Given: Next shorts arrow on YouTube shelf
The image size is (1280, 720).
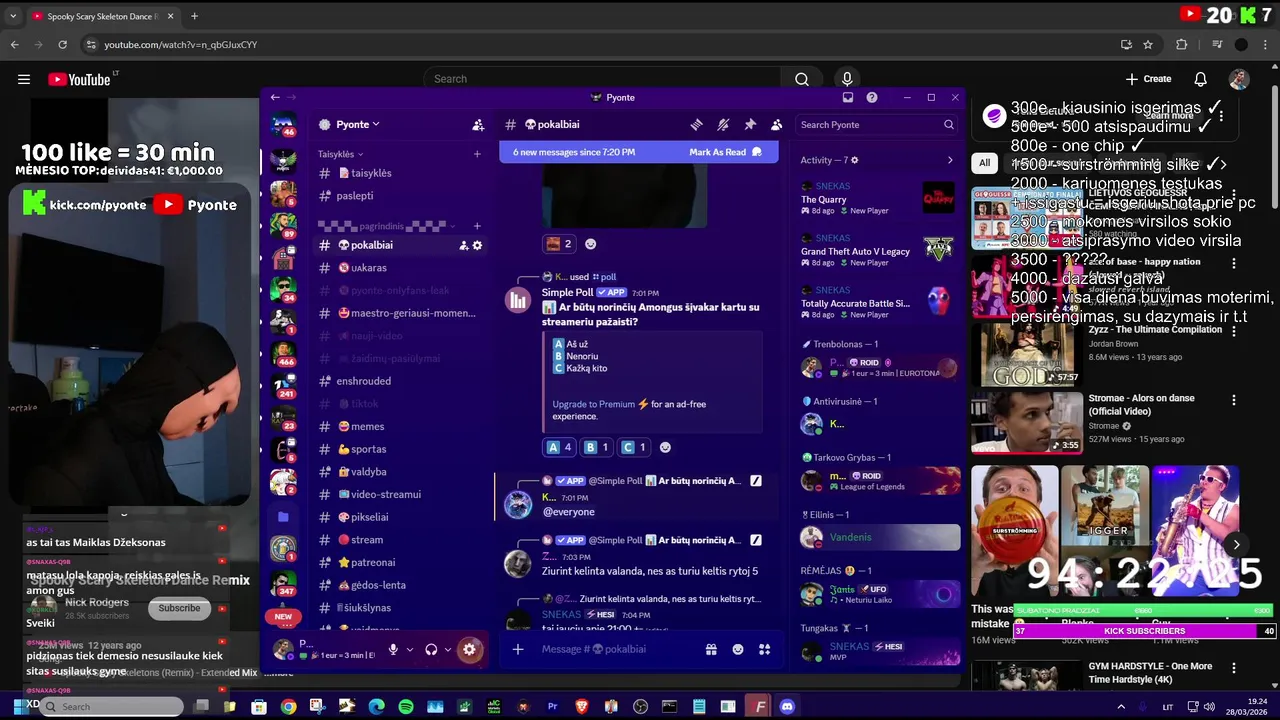Looking at the screenshot, I should (1237, 544).
